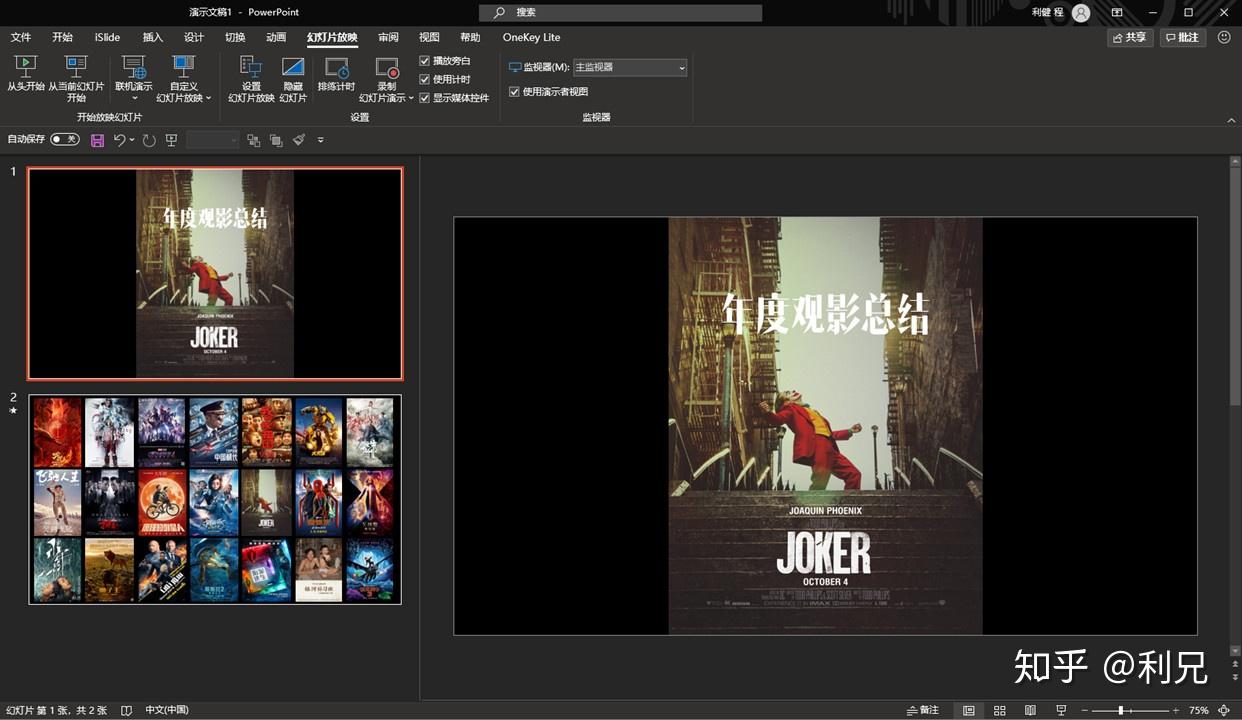
Task: Switch to the 动画 tab
Action: tap(276, 37)
